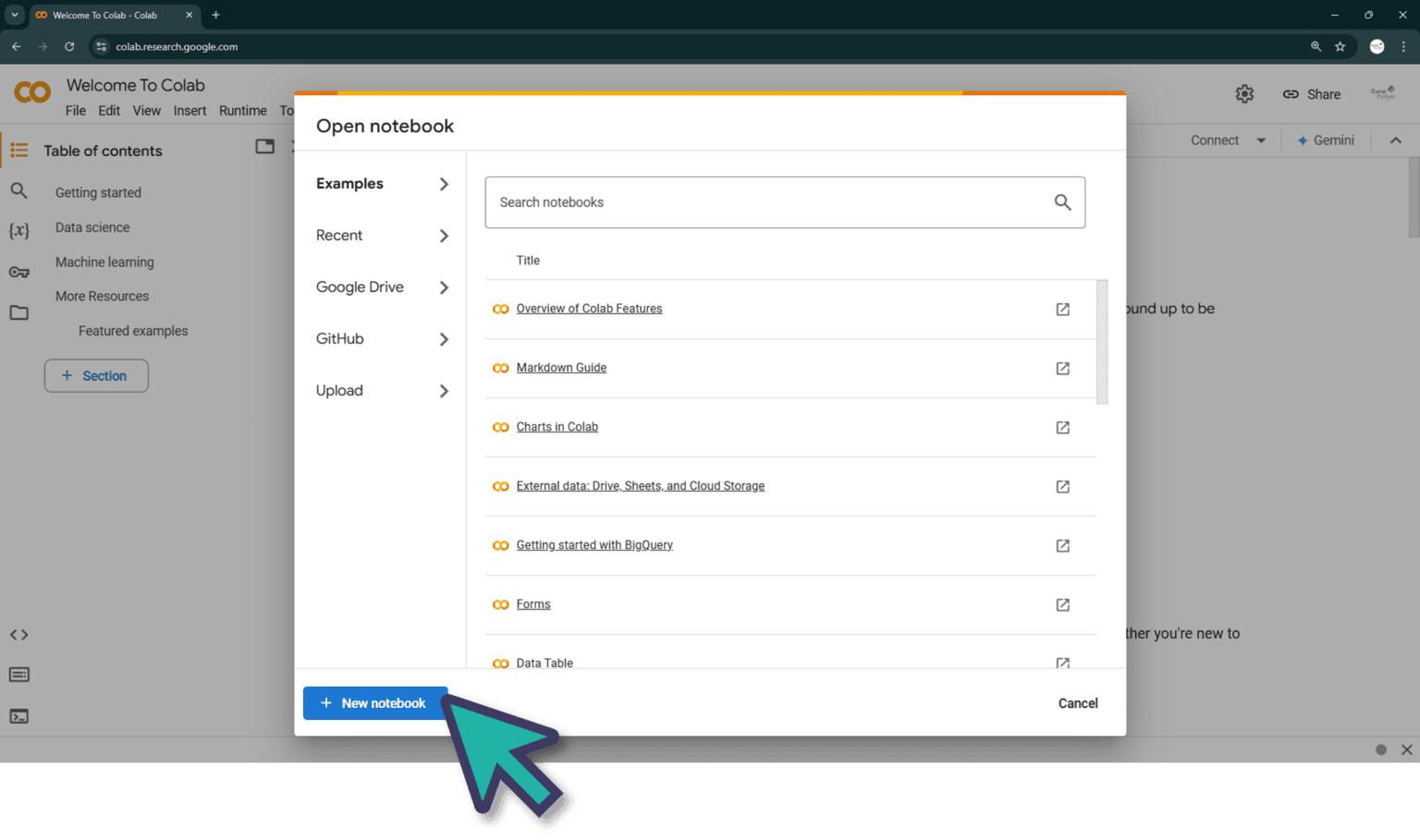Click the New notebook button

pos(374,703)
